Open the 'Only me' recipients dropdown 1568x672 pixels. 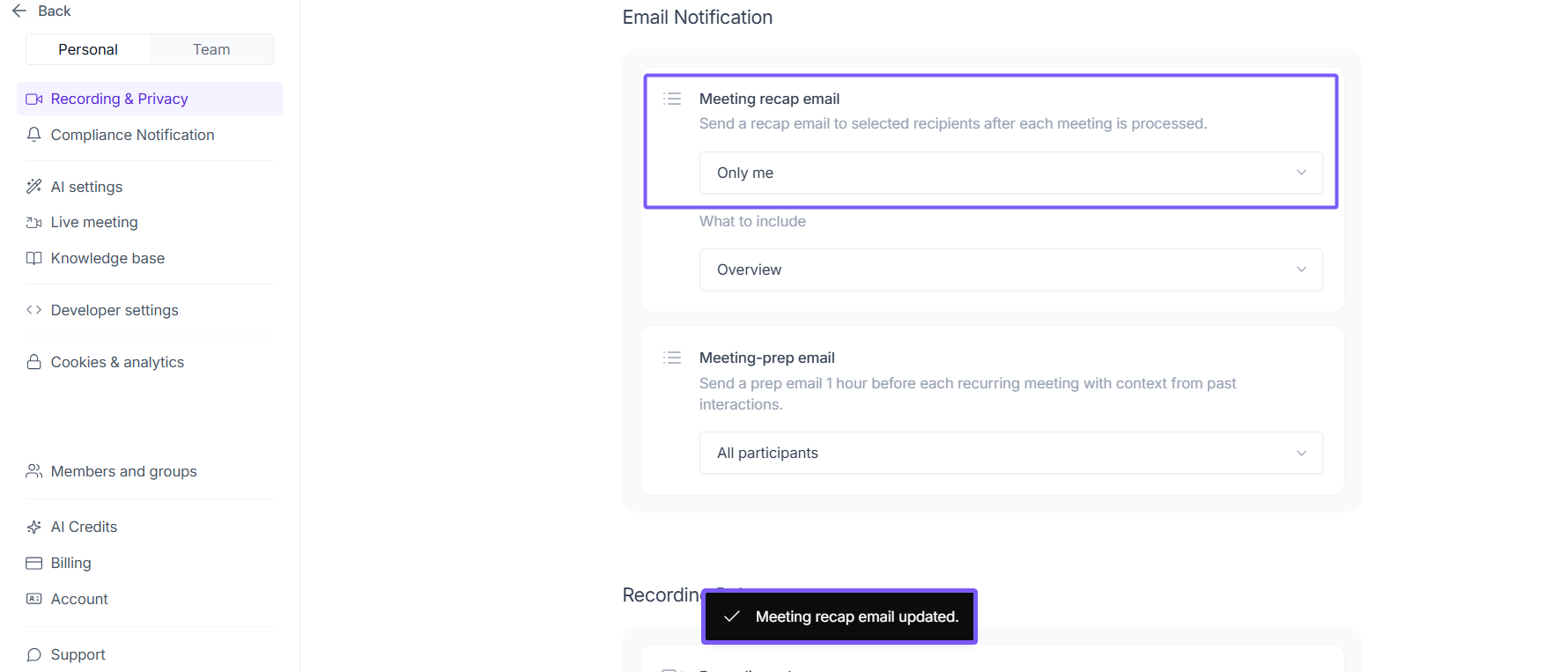(1010, 173)
